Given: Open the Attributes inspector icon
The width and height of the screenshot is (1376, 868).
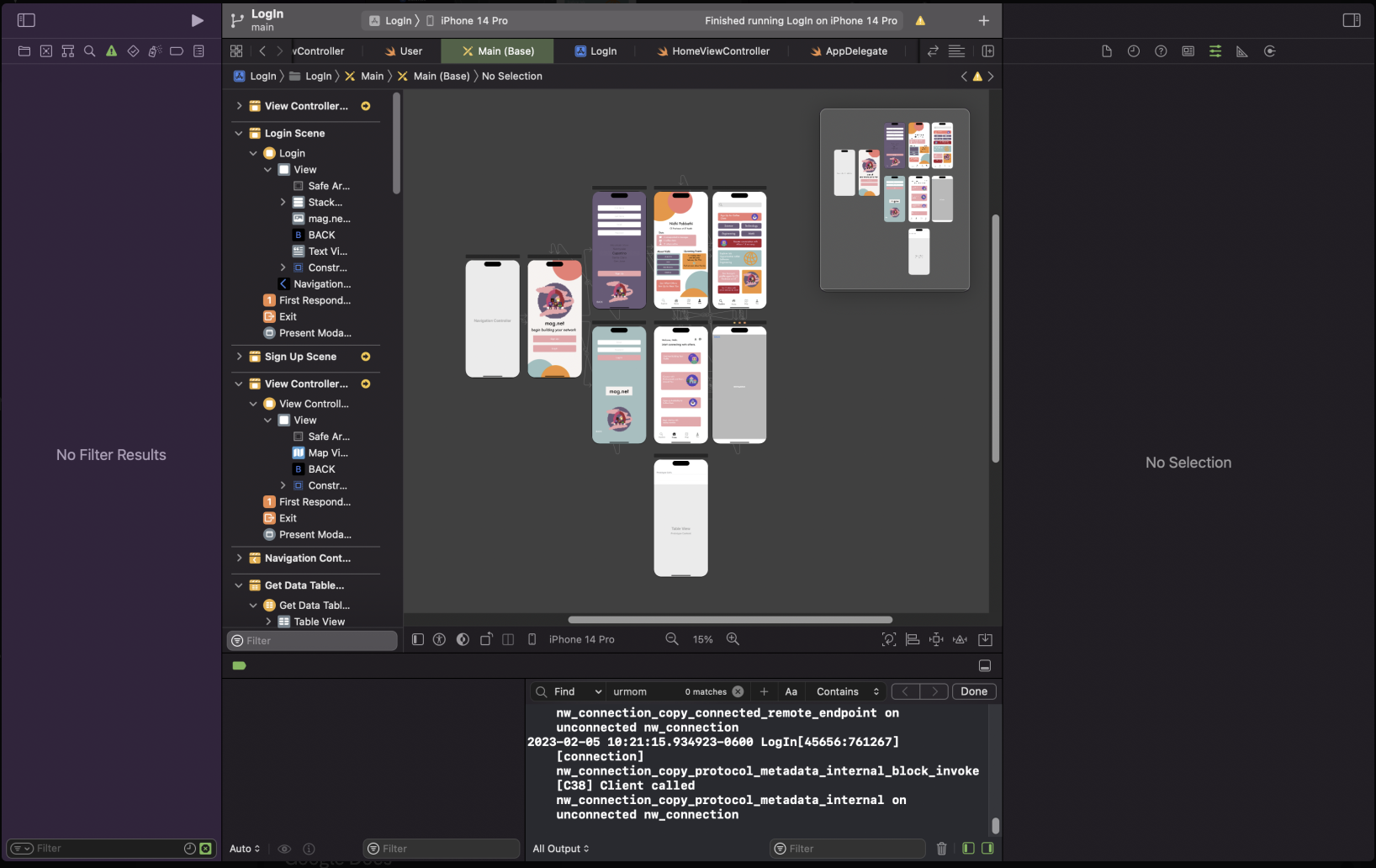Looking at the screenshot, I should [1215, 51].
